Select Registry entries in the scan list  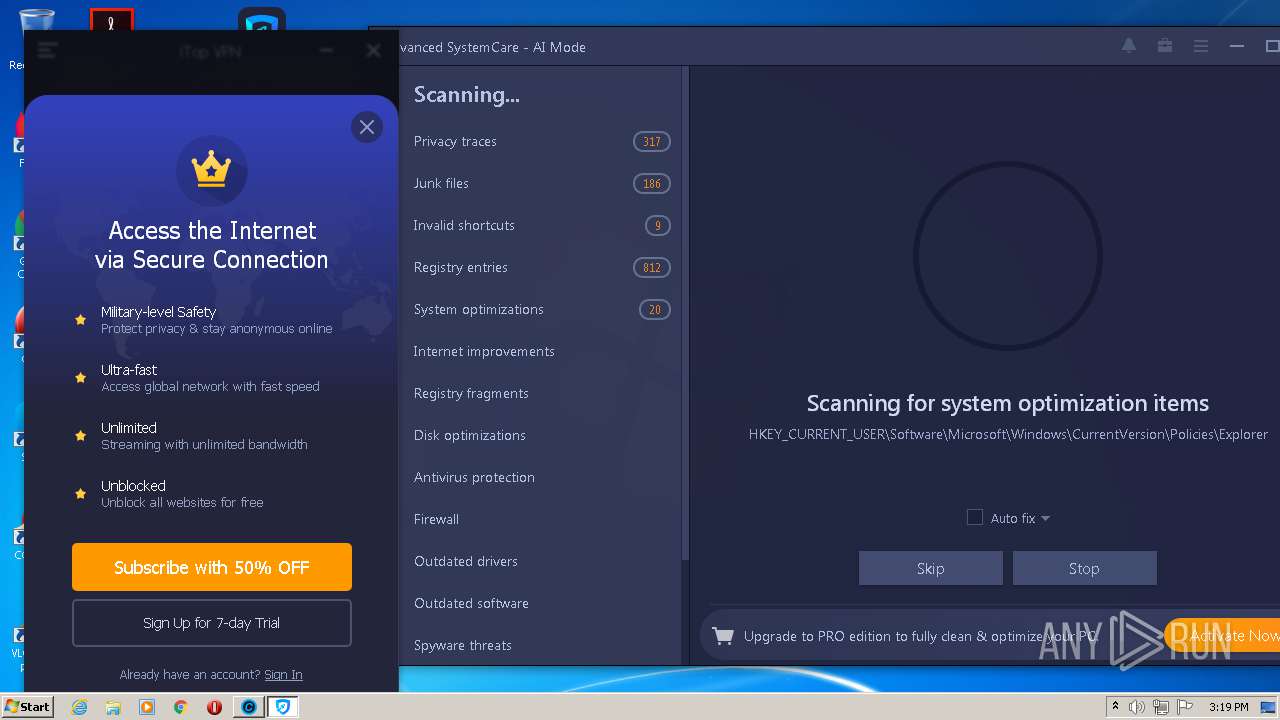click(x=461, y=268)
